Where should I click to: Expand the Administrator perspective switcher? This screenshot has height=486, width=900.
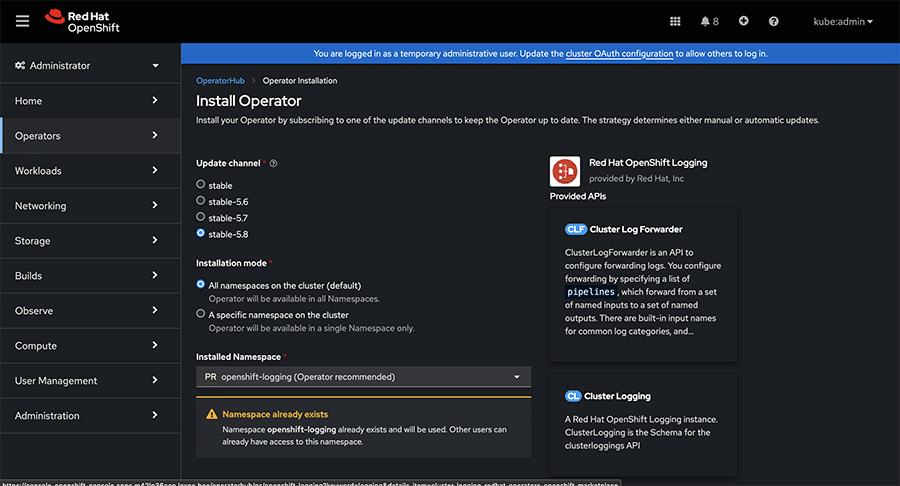(x=88, y=66)
